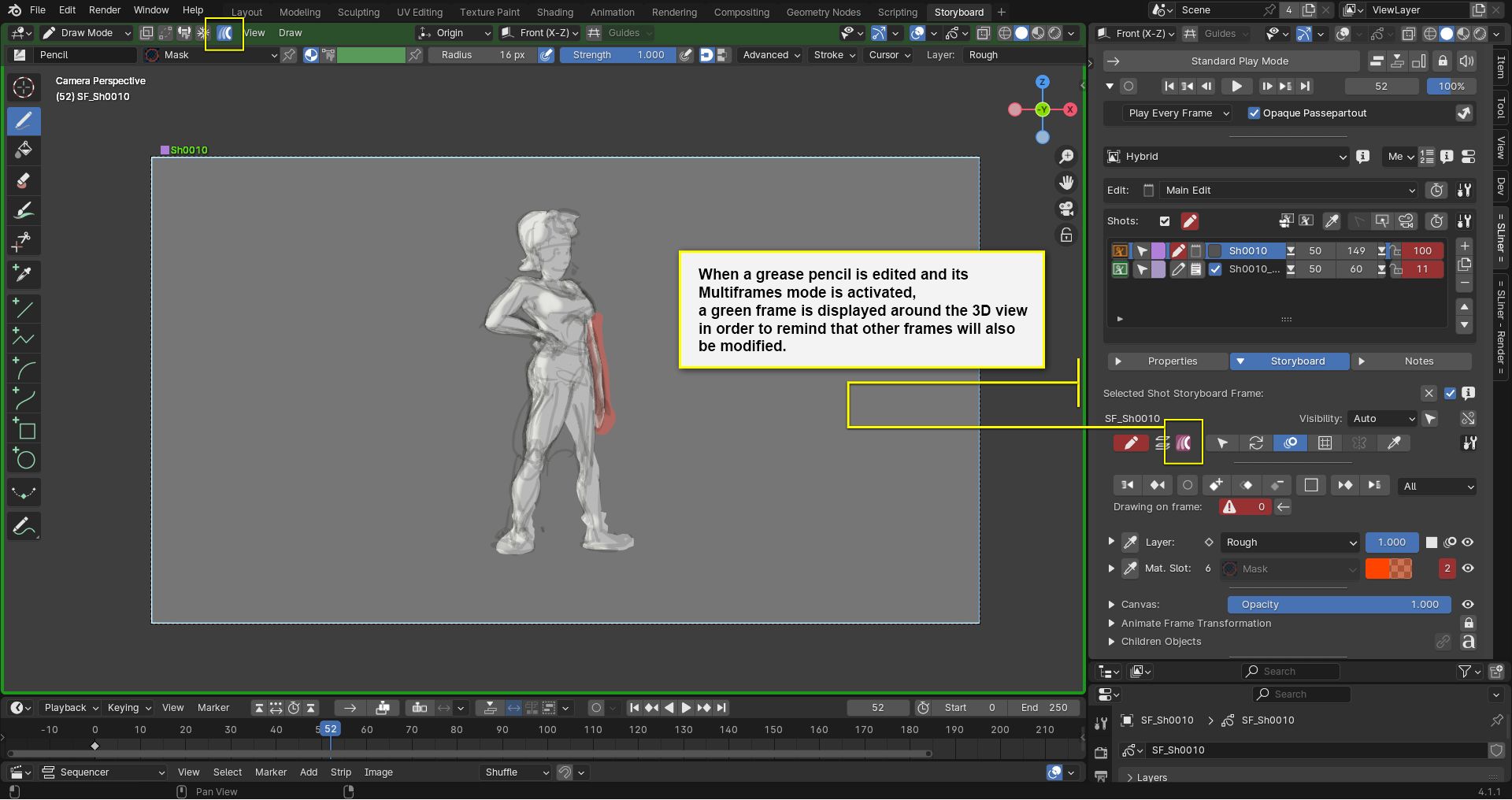Image resolution: width=1512 pixels, height=800 pixels.
Task: Uncheck the checkbox on the Sh0010_ shot row
Action: [x=1215, y=269]
